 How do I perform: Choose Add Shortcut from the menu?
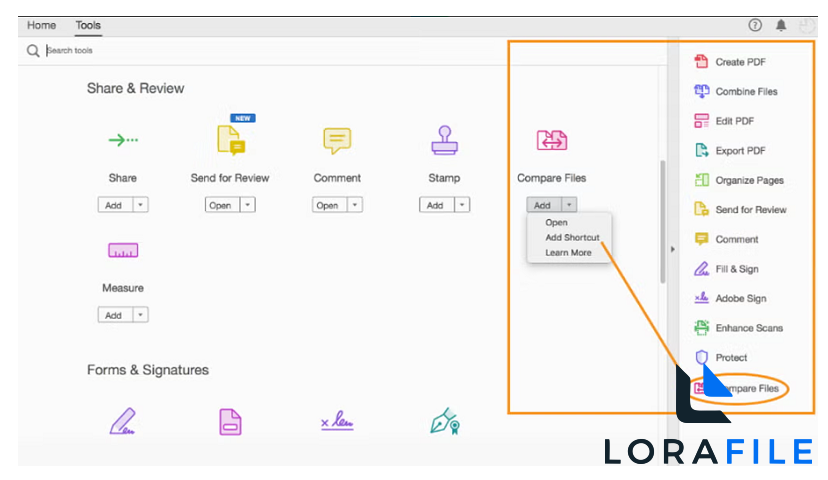[572, 238]
